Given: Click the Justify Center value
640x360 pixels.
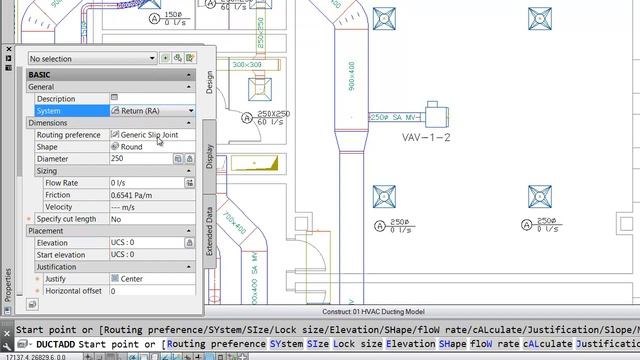Looking at the screenshot, I should [x=152, y=279].
